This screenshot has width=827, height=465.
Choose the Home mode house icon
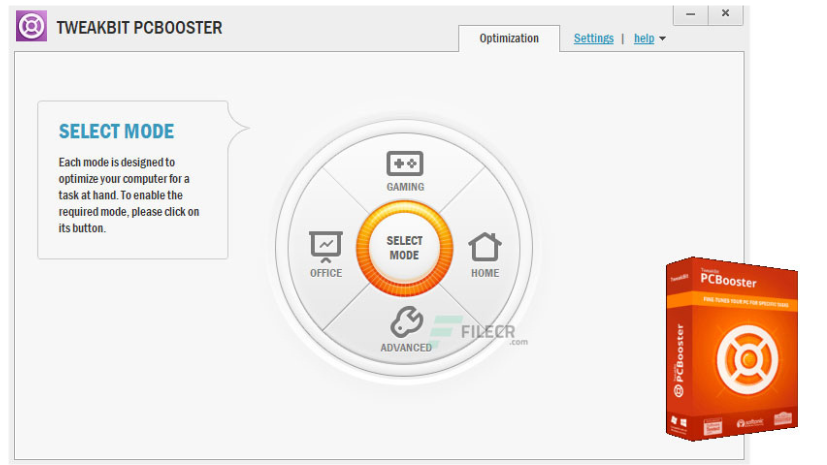tap(485, 246)
